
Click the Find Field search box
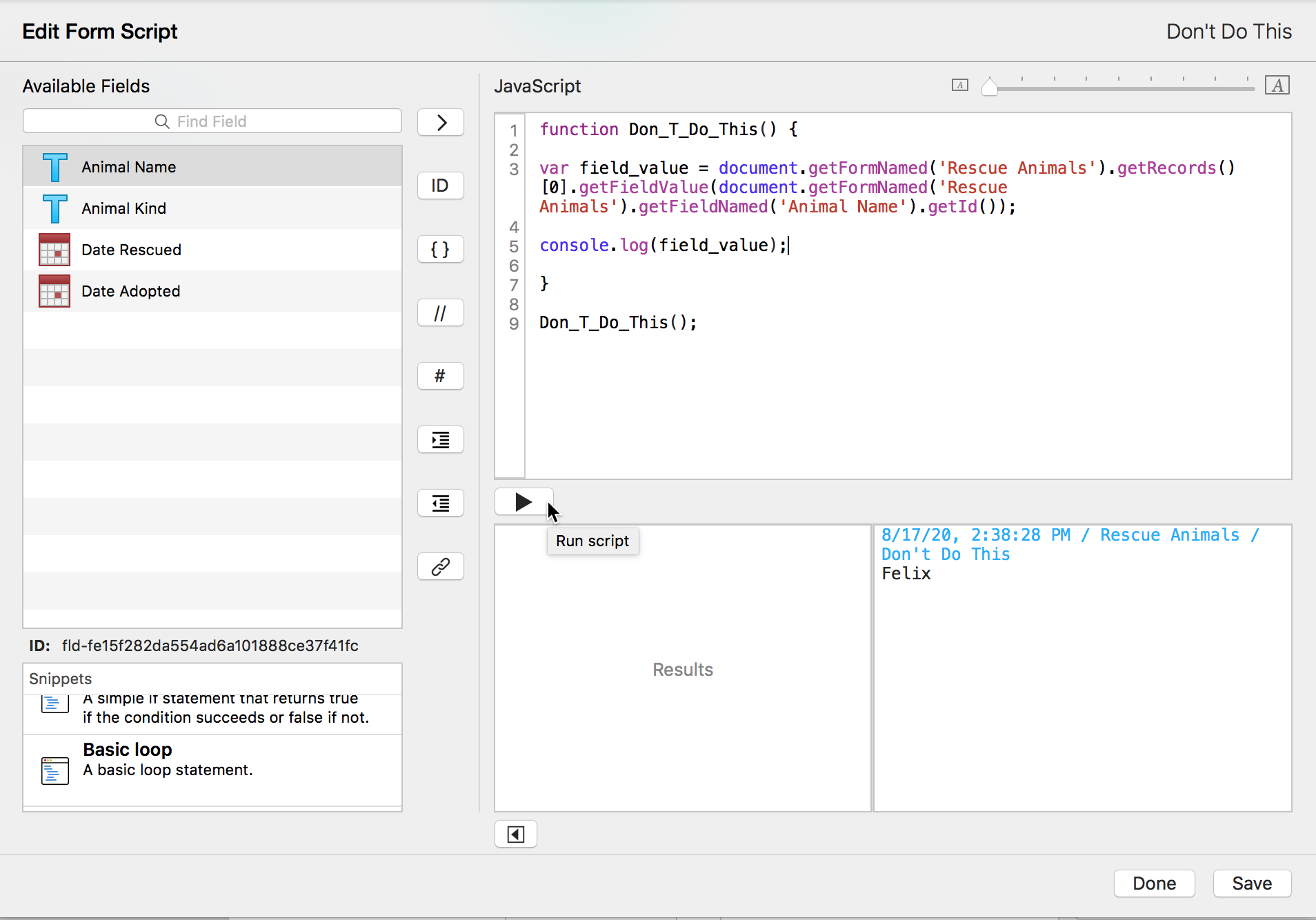tap(212, 121)
